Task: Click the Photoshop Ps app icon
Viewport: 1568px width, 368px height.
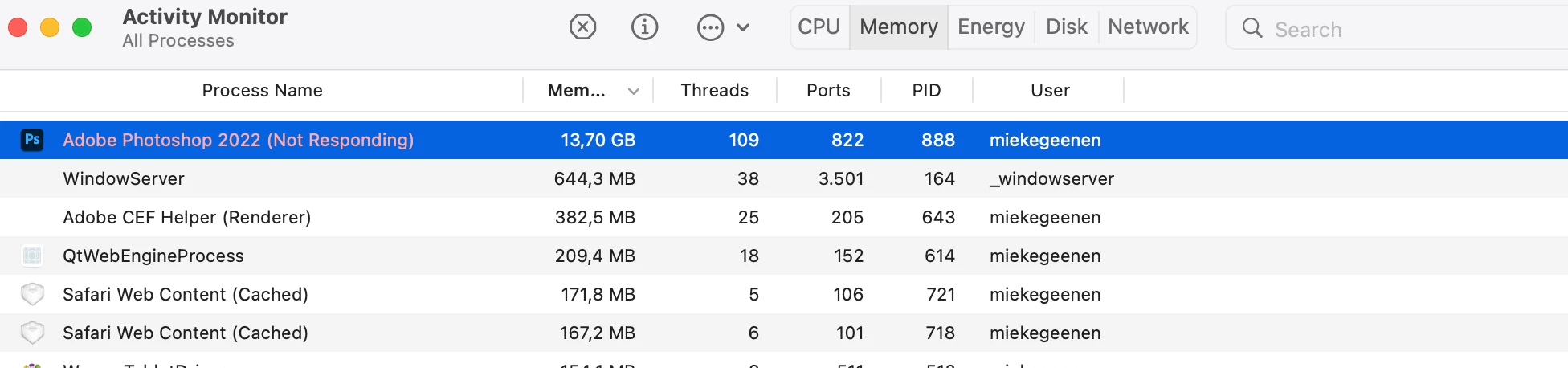Action: (32, 140)
